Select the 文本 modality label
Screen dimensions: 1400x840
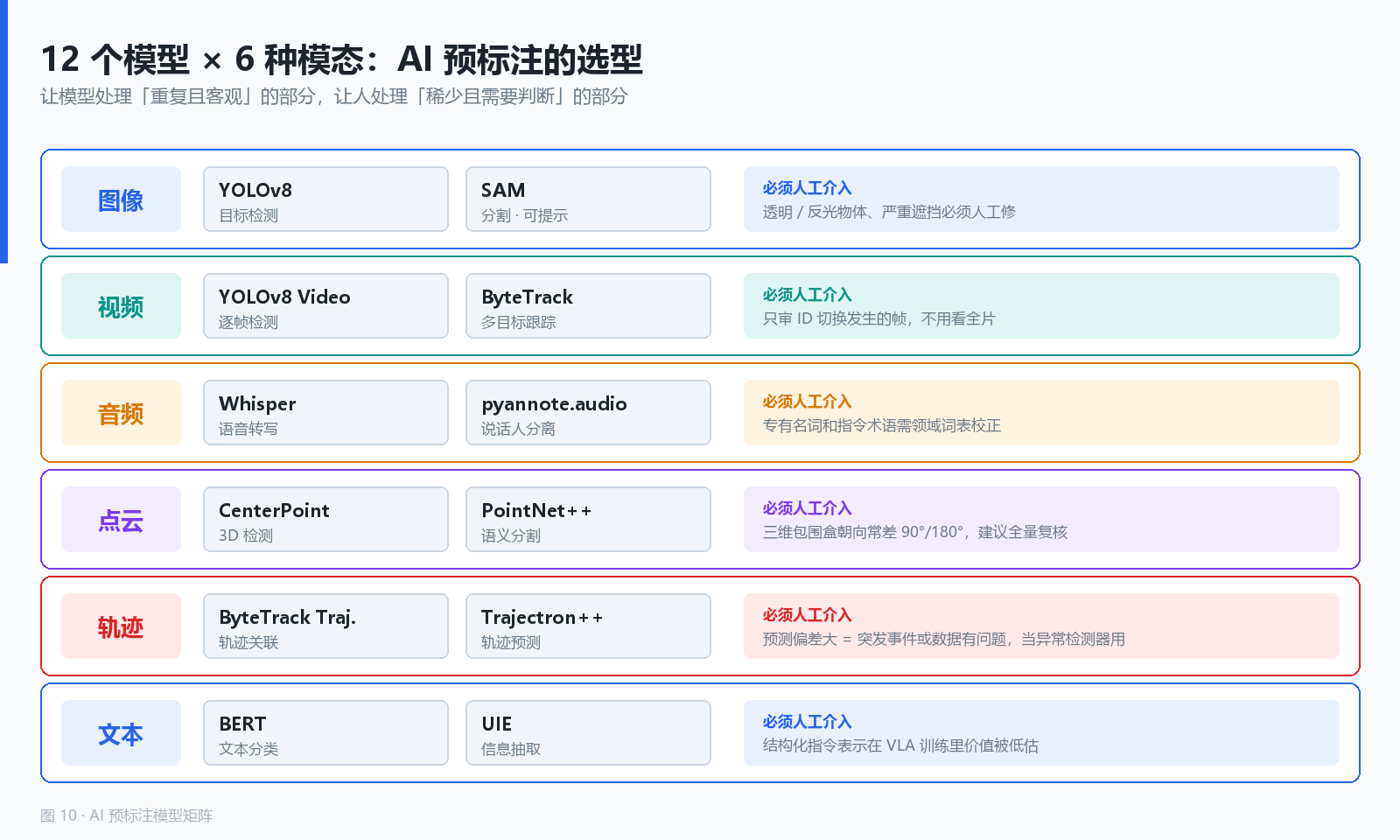point(121,733)
